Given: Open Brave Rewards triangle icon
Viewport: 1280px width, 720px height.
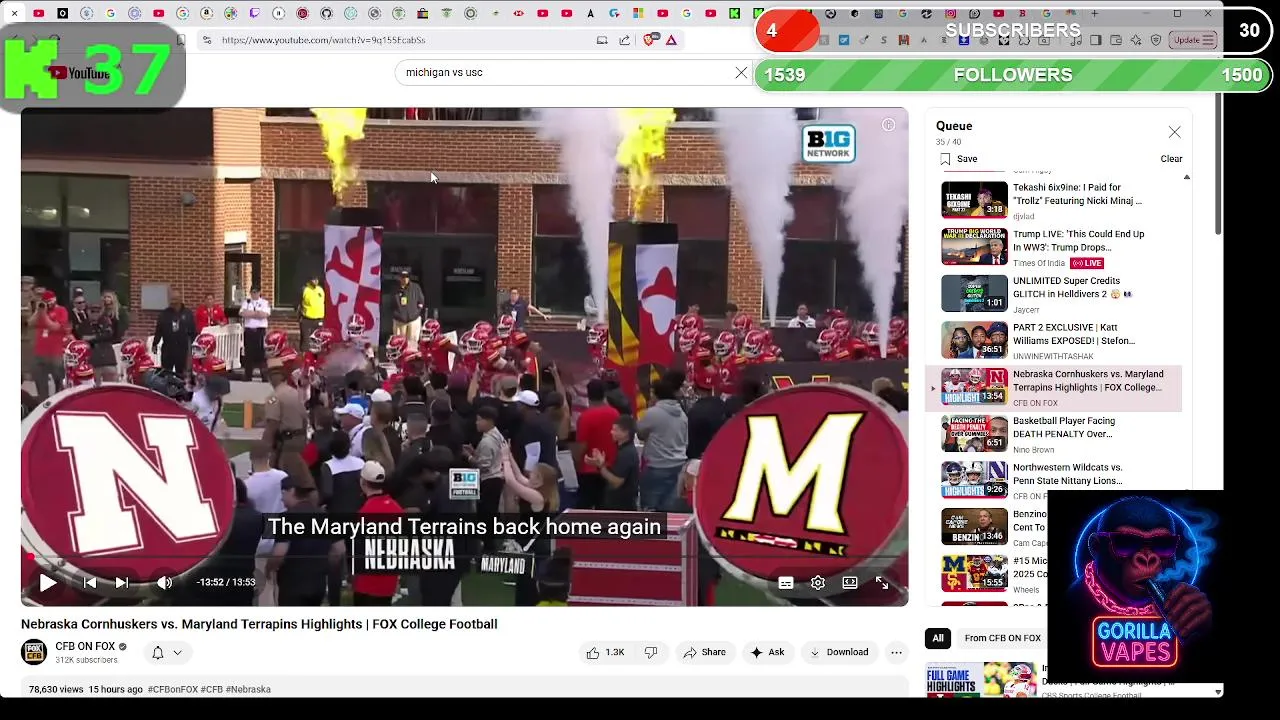Looking at the screenshot, I should click(x=671, y=40).
